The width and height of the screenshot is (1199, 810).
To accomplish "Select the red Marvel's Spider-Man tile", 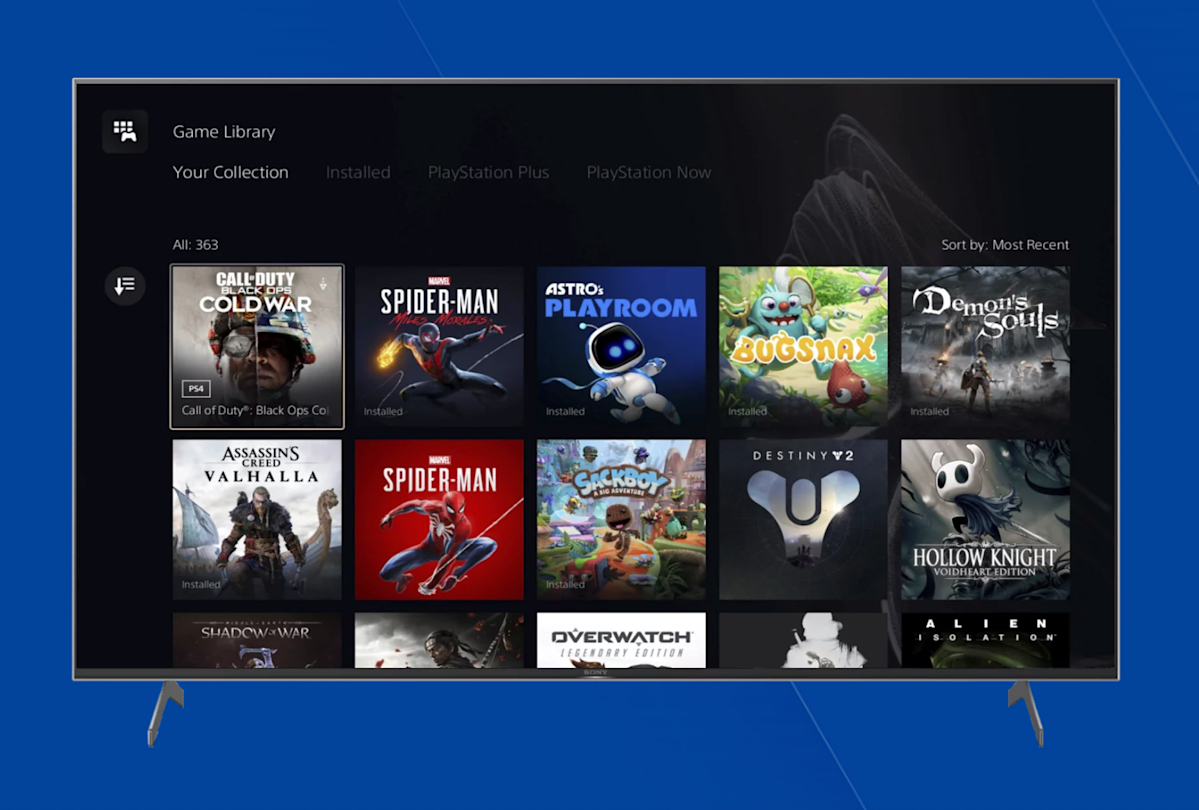I will 439,519.
